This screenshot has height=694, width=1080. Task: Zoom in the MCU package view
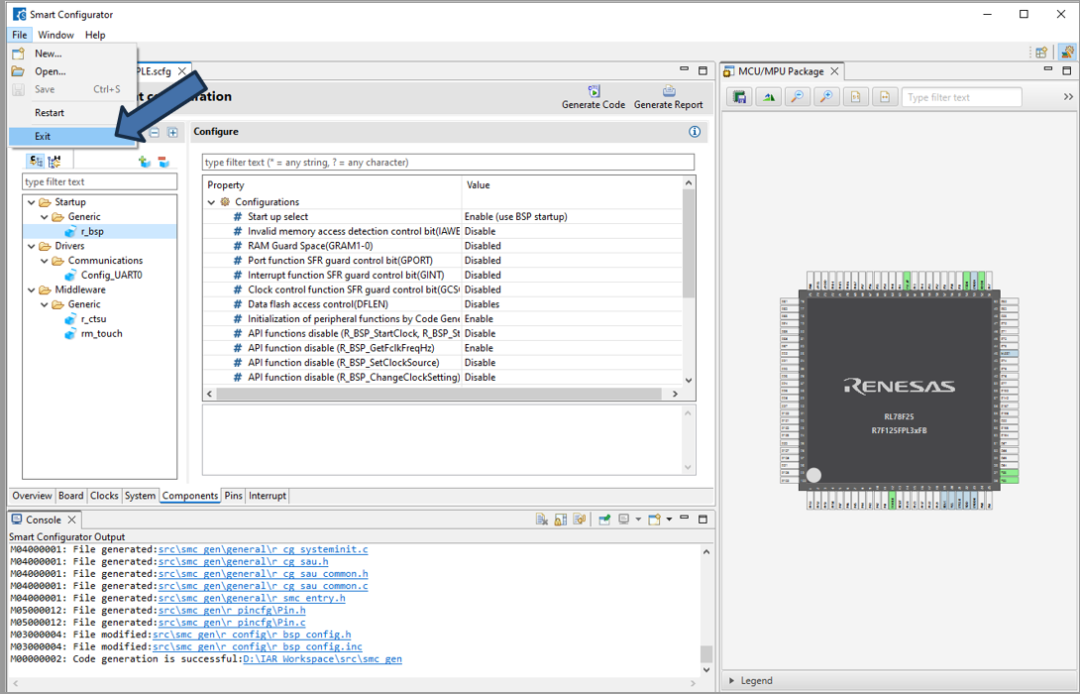click(826, 97)
